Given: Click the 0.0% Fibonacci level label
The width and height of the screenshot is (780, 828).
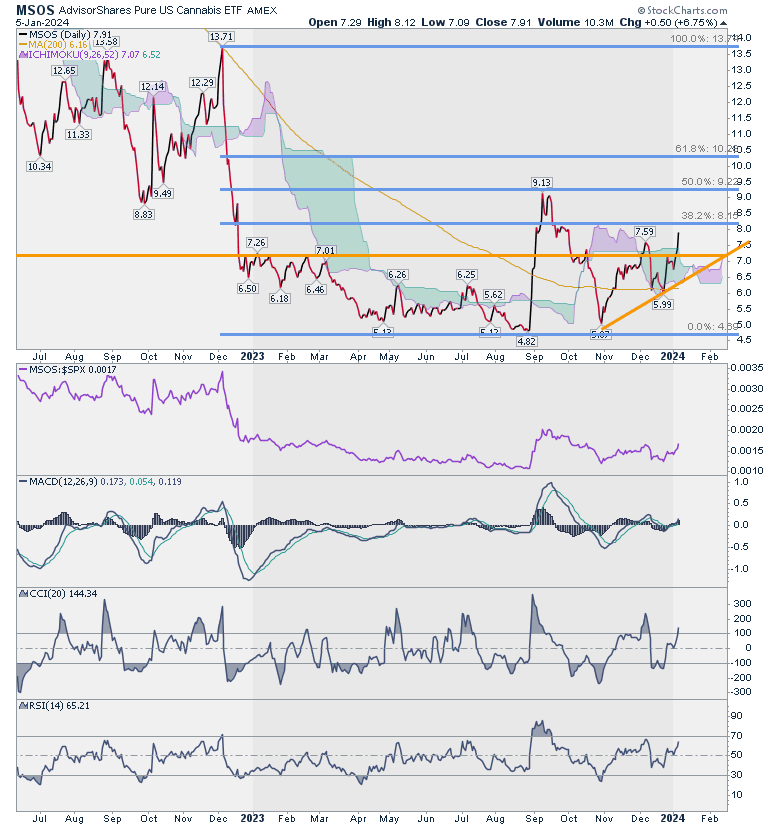Looking at the screenshot, I should tap(711, 327).
